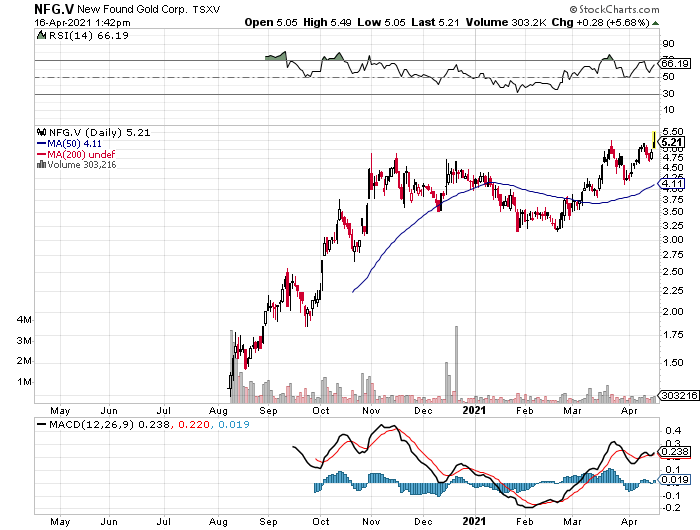
Task: Click the yellow latest candlestick at chart edge
Action: coord(654,140)
